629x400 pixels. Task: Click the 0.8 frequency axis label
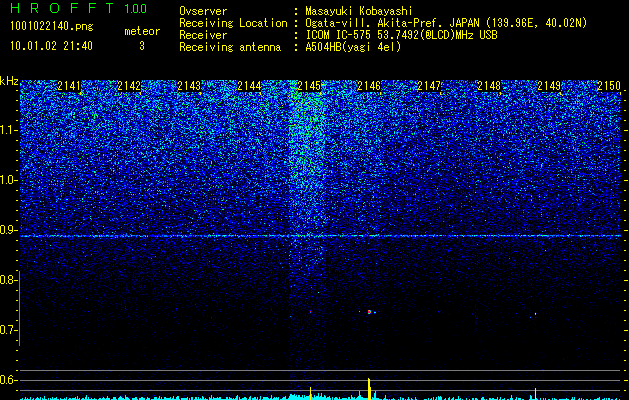8,280
